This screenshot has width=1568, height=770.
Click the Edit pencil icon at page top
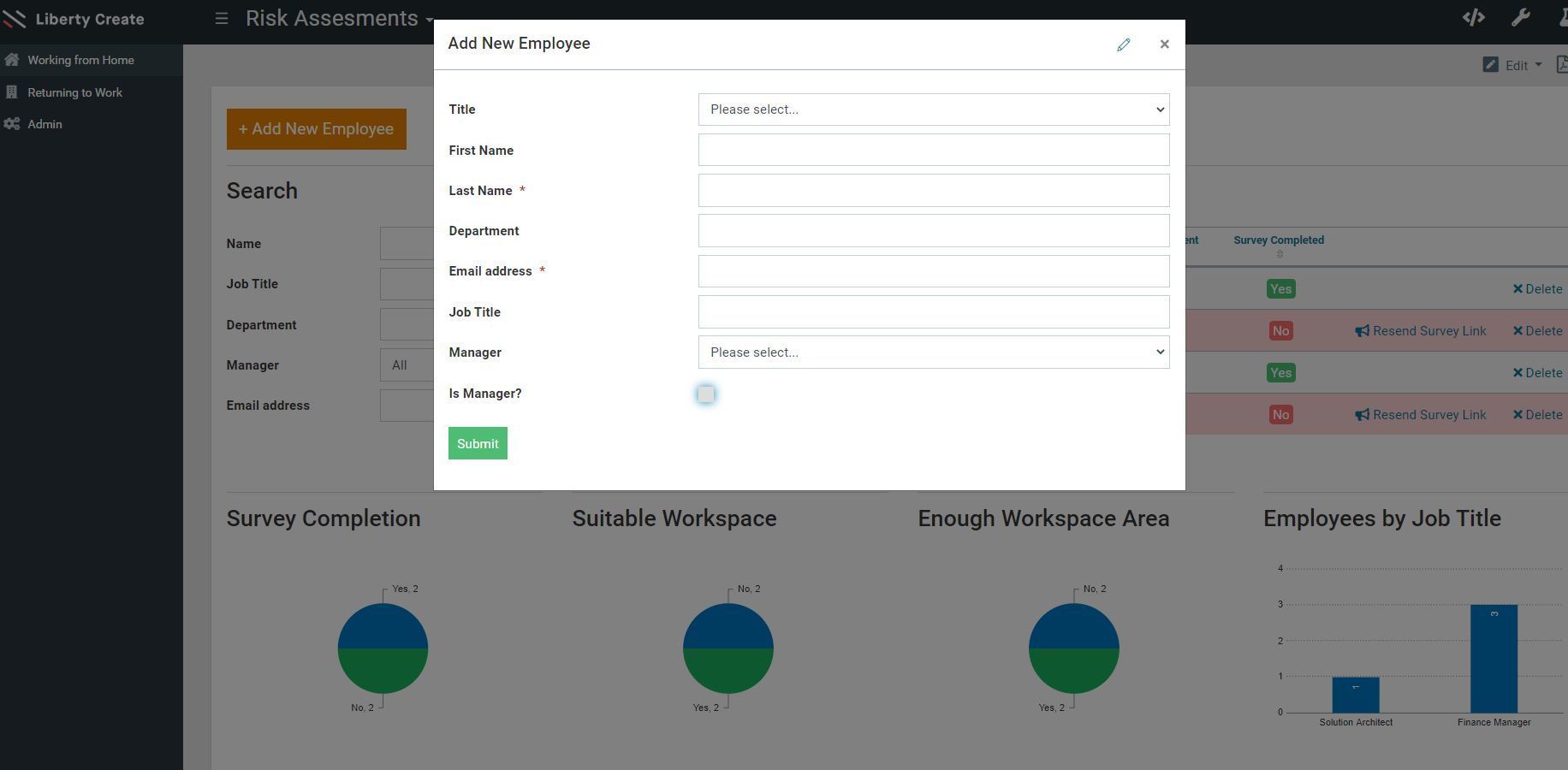click(x=1490, y=65)
